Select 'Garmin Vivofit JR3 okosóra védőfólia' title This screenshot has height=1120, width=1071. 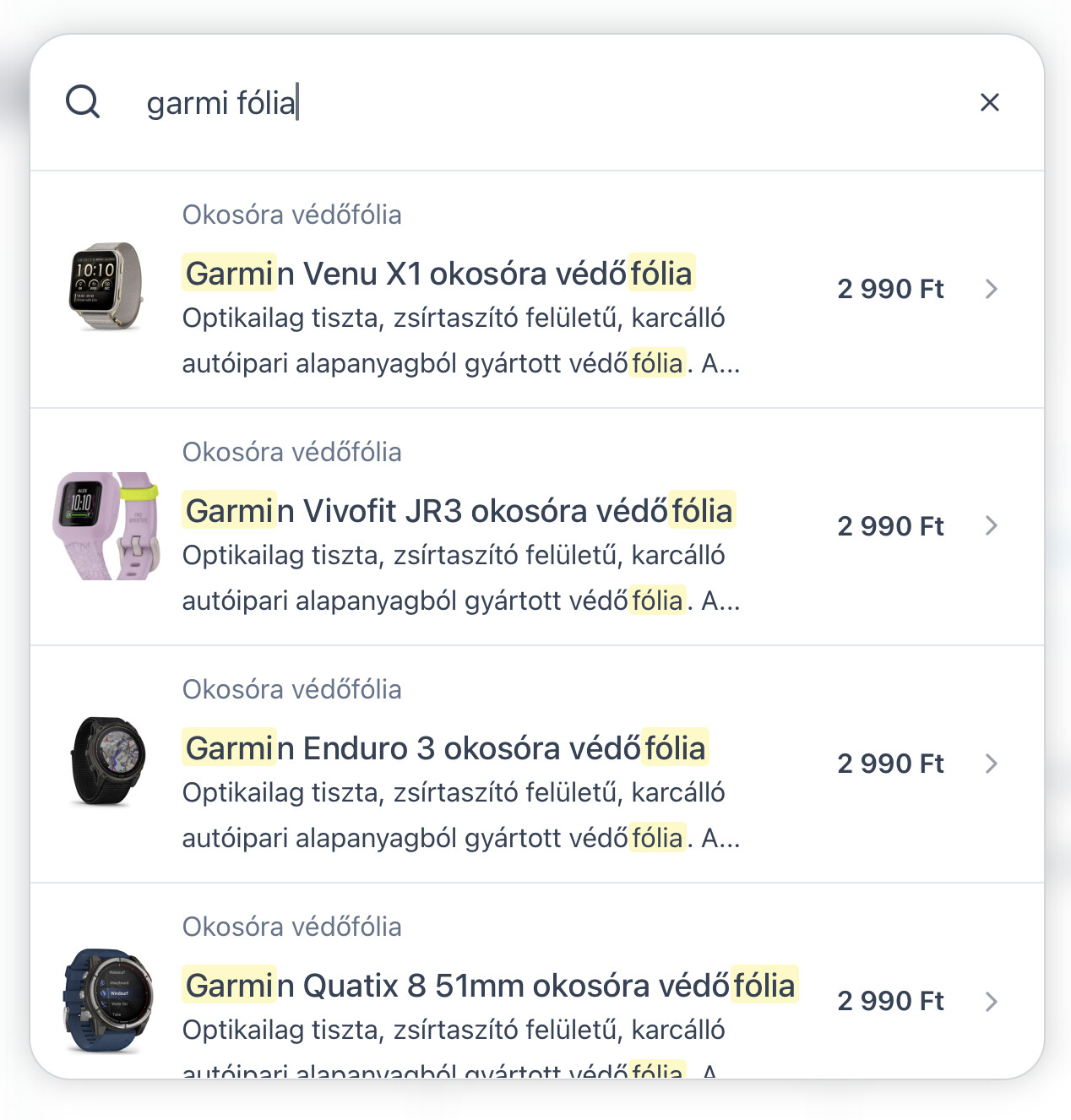pyautogui.click(x=459, y=511)
